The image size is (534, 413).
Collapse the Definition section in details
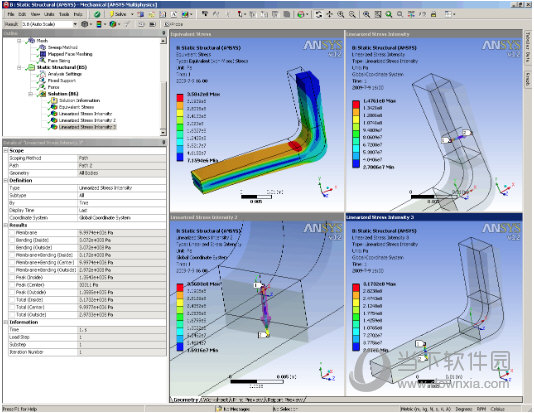pyautogui.click(x=6, y=180)
